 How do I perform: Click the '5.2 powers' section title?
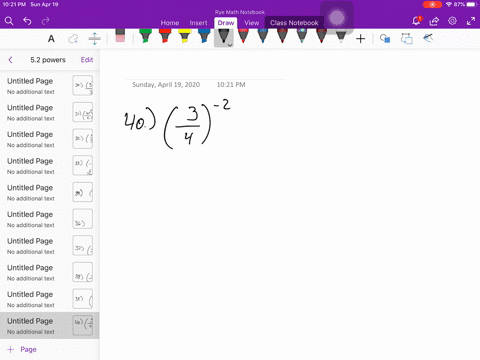pos(48,60)
